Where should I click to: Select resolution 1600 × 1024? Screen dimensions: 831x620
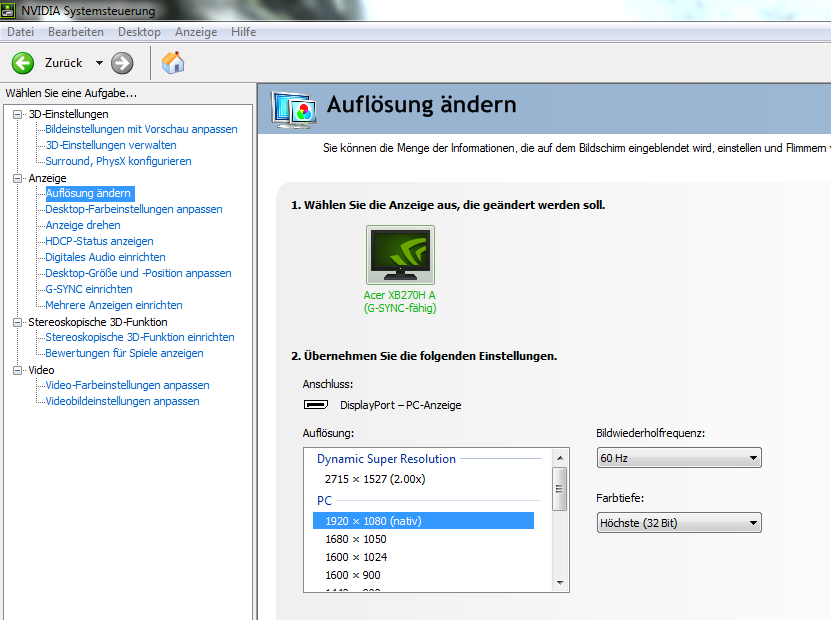[356, 557]
